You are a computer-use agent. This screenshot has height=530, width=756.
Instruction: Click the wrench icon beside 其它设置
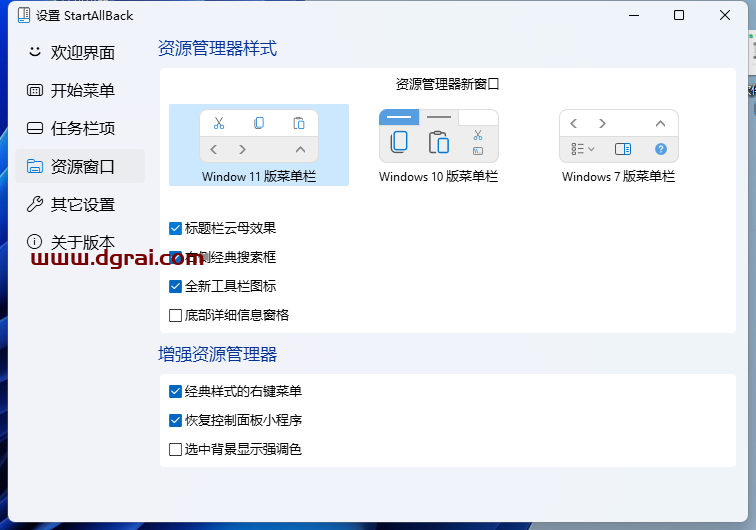click(x=35, y=204)
